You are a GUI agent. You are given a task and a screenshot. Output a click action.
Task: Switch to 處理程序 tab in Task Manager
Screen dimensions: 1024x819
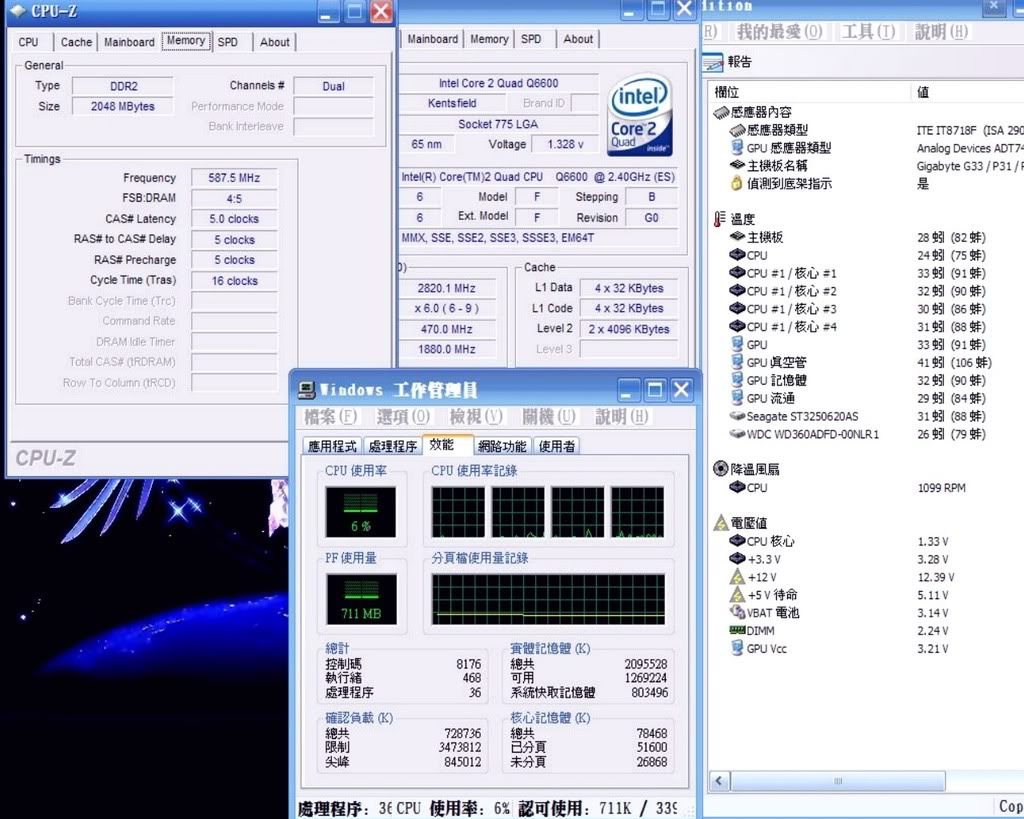coord(392,446)
